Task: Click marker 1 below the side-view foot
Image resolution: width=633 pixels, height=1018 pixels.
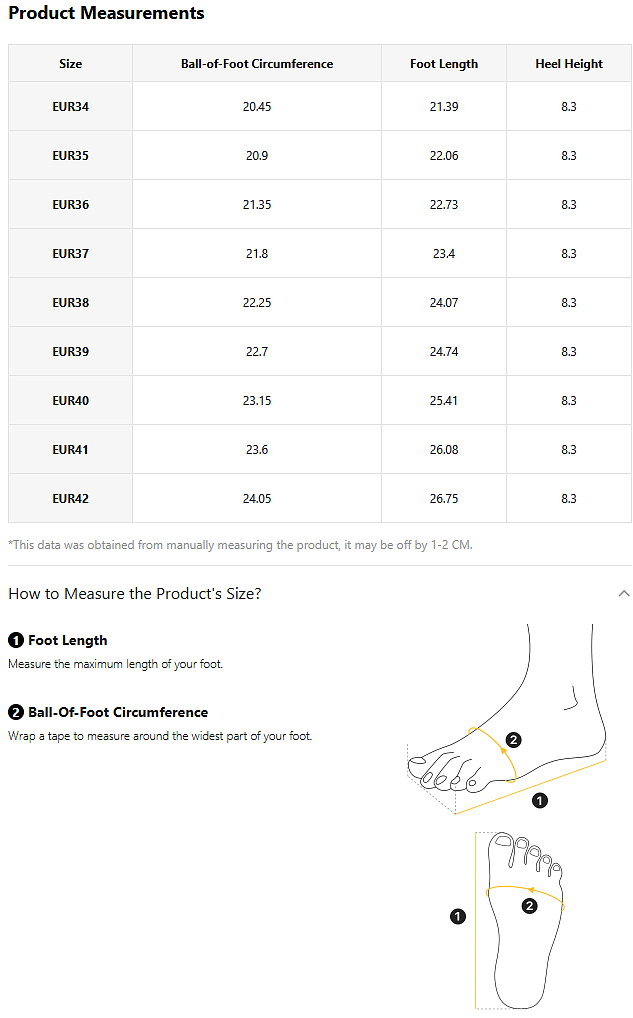Action: pyautogui.click(x=540, y=800)
